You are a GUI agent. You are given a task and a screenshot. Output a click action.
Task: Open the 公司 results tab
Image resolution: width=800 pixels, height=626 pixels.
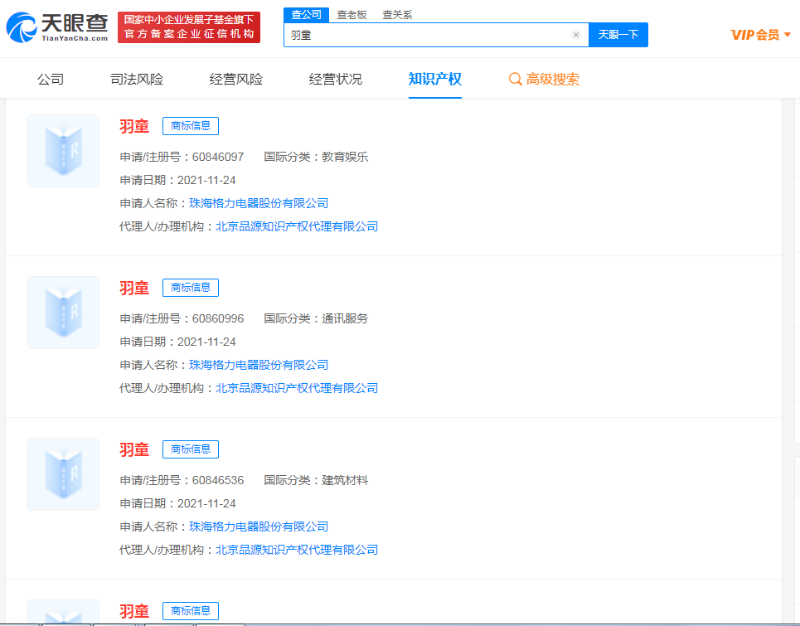click(x=51, y=79)
